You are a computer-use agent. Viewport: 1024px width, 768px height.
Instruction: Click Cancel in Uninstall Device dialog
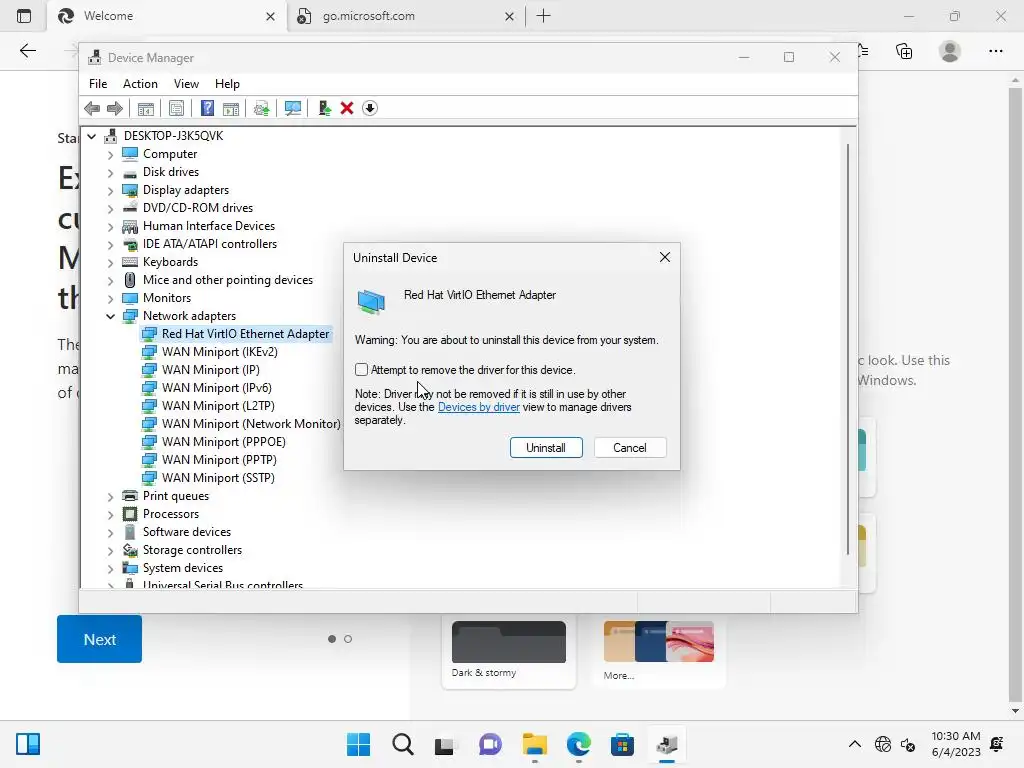(x=630, y=448)
